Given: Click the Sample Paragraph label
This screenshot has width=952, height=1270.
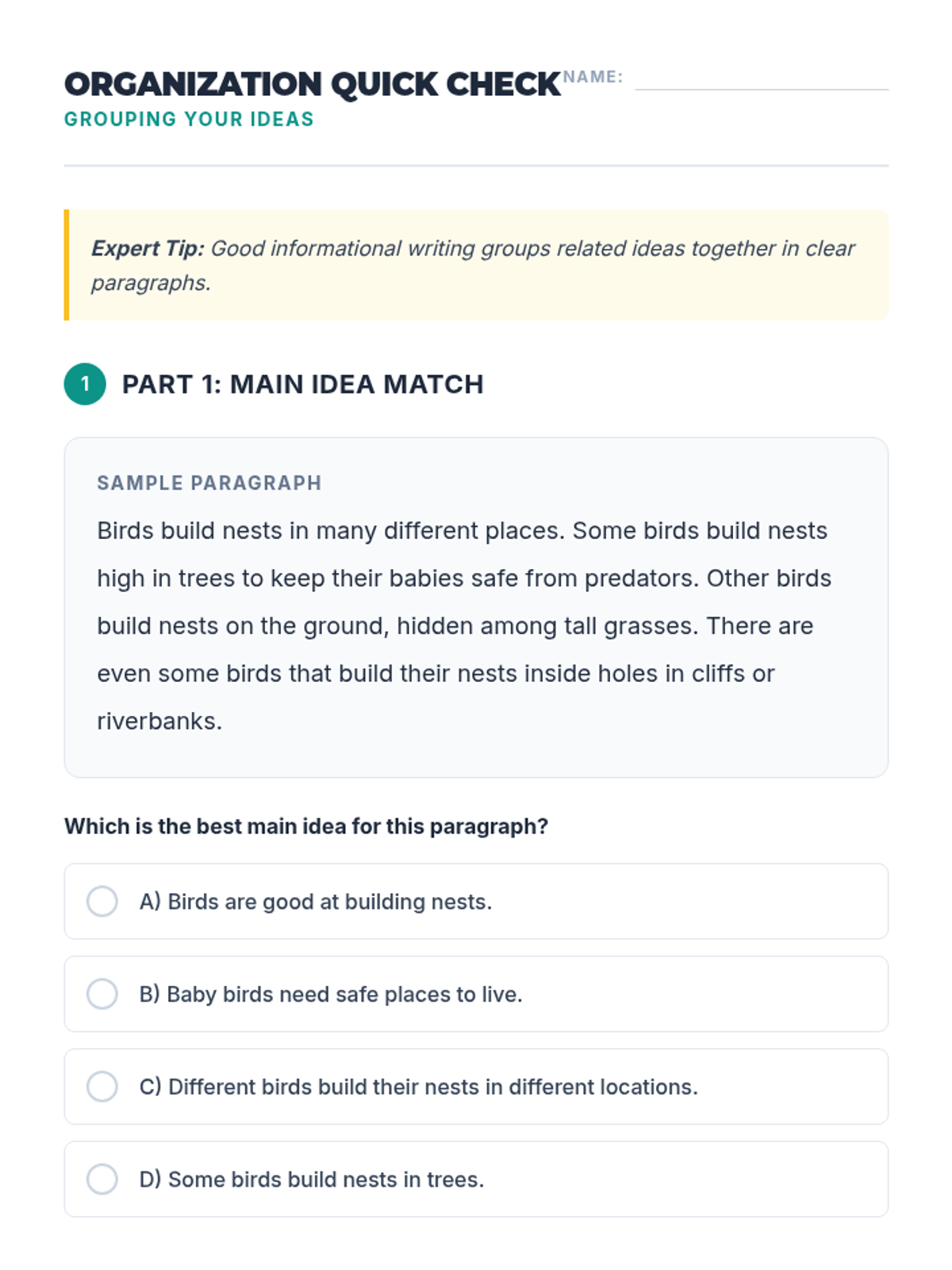Looking at the screenshot, I should [209, 483].
